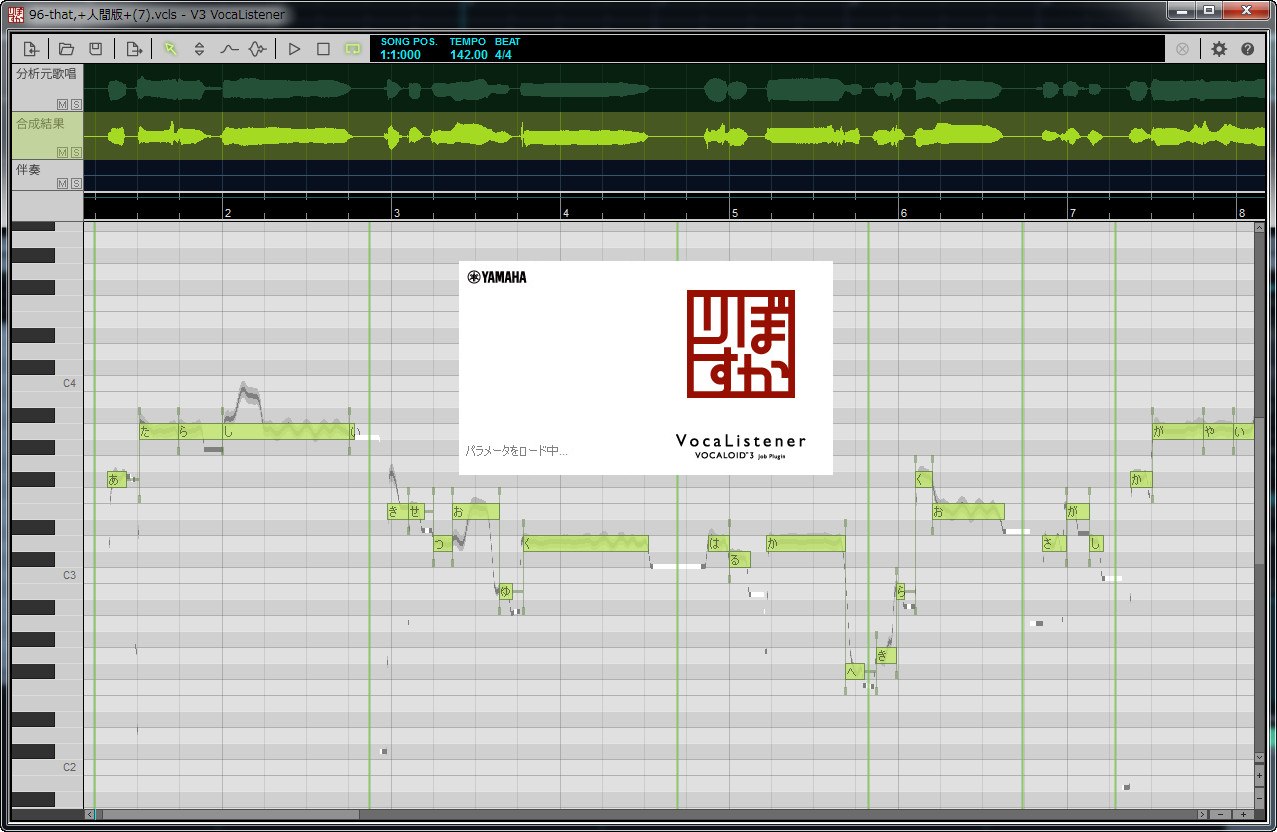
Task: Select the note ら after the た note
Action: click(200, 432)
